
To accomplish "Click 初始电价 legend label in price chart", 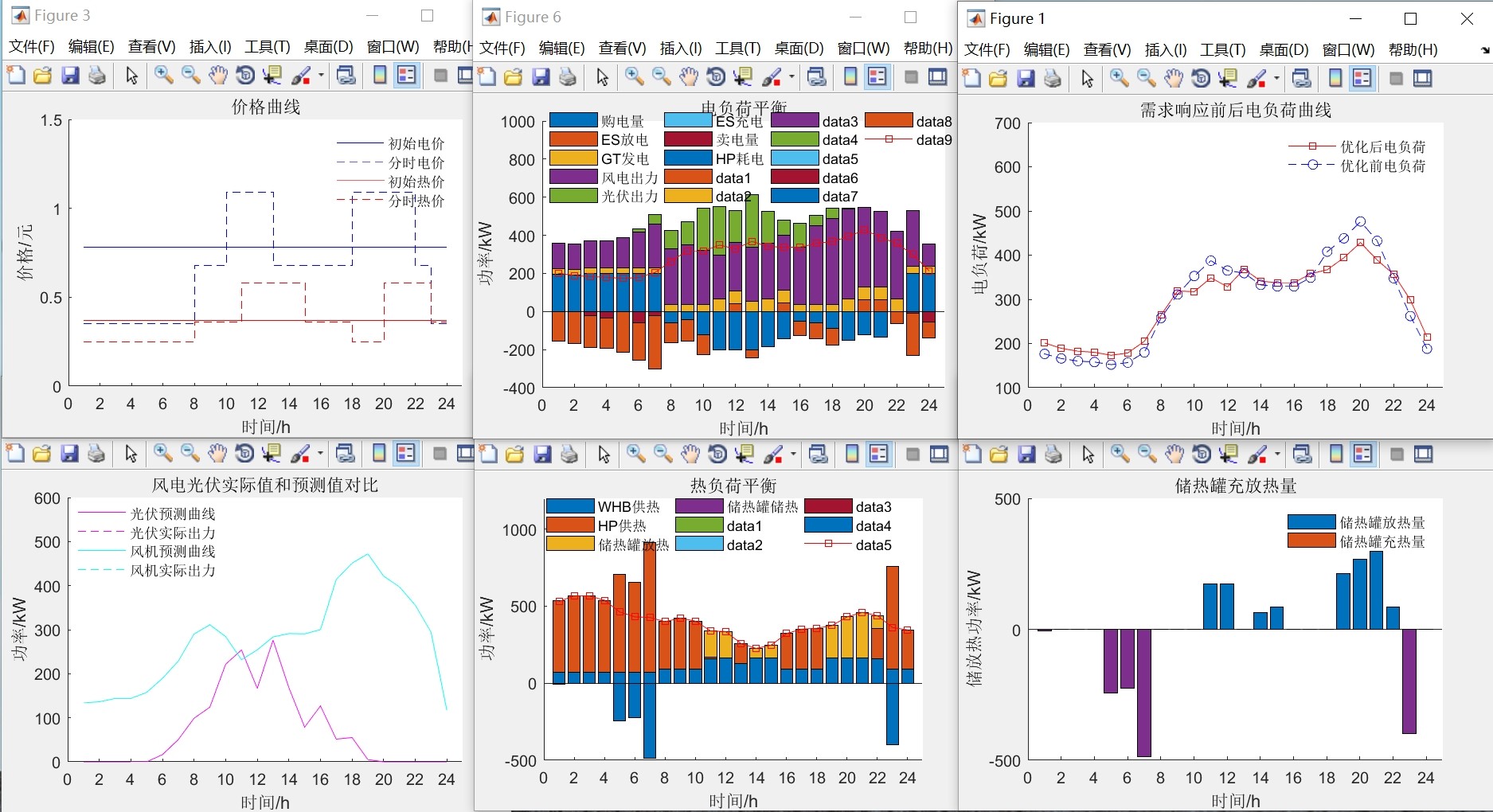I will point(416,143).
